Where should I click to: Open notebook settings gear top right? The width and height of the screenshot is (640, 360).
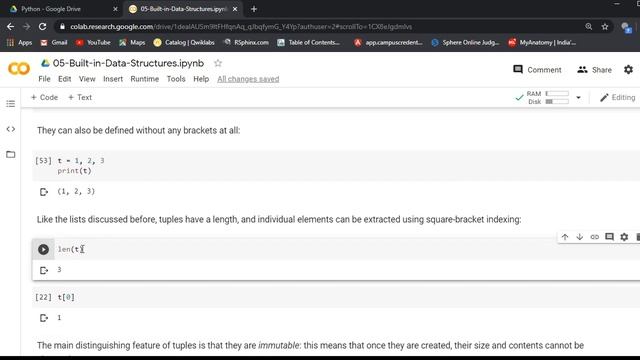[629, 69]
